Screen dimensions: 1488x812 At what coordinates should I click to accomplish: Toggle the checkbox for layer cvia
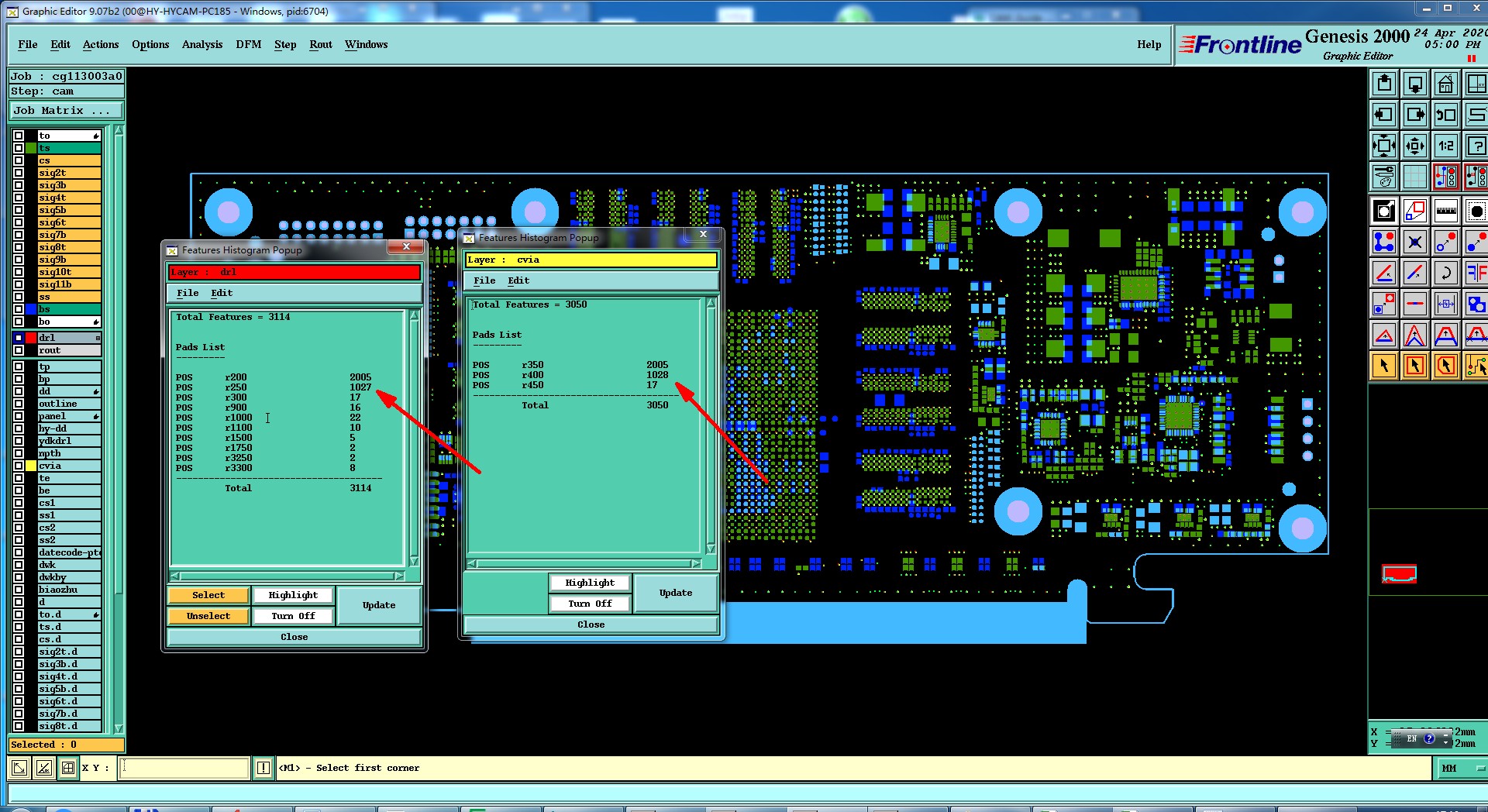coord(19,466)
